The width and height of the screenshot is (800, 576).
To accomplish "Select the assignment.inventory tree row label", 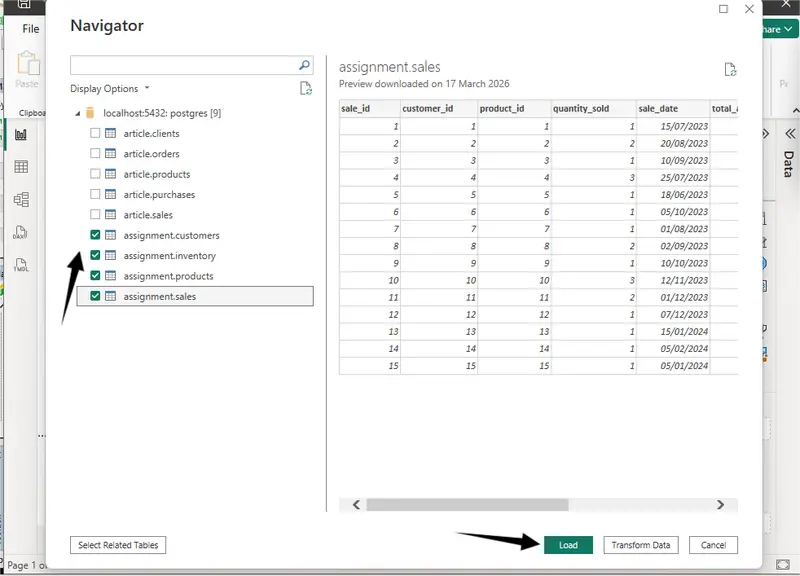I will (169, 256).
